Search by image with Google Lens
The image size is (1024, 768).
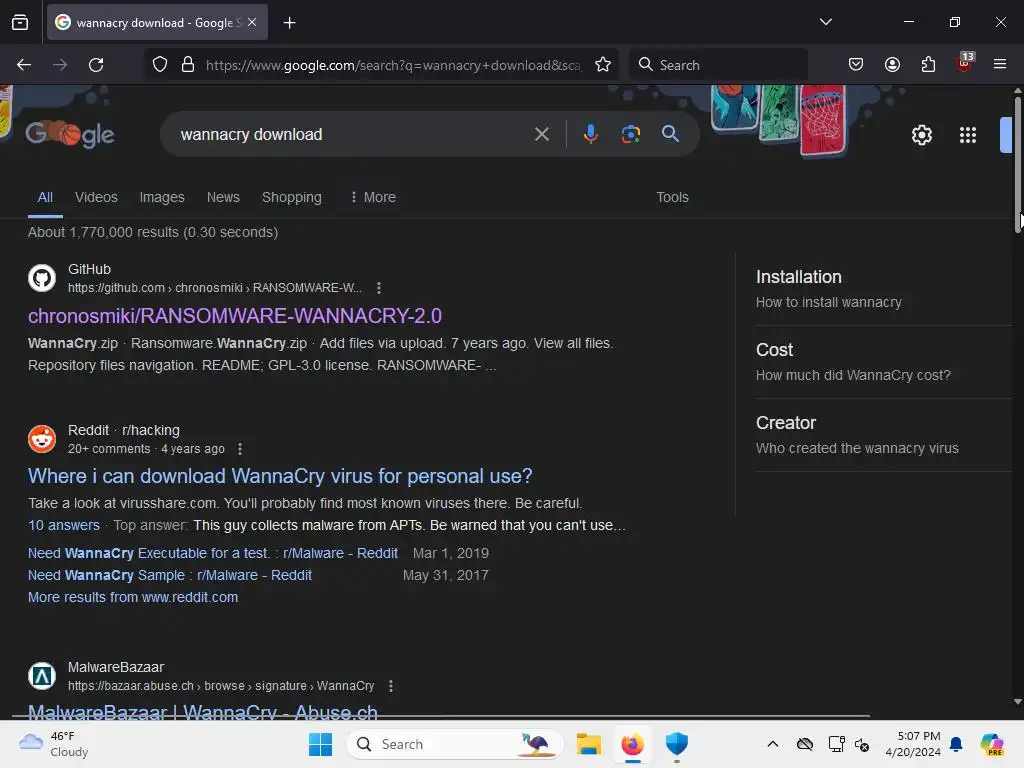(x=630, y=135)
